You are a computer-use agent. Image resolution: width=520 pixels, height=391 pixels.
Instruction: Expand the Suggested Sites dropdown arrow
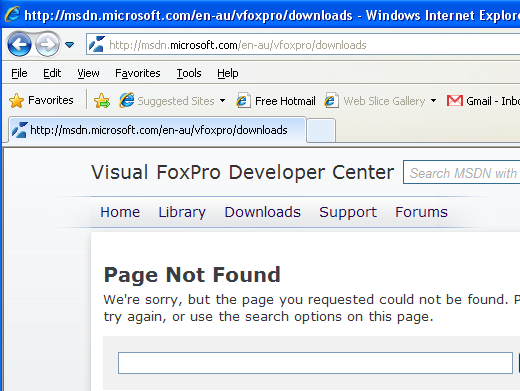click(222, 100)
